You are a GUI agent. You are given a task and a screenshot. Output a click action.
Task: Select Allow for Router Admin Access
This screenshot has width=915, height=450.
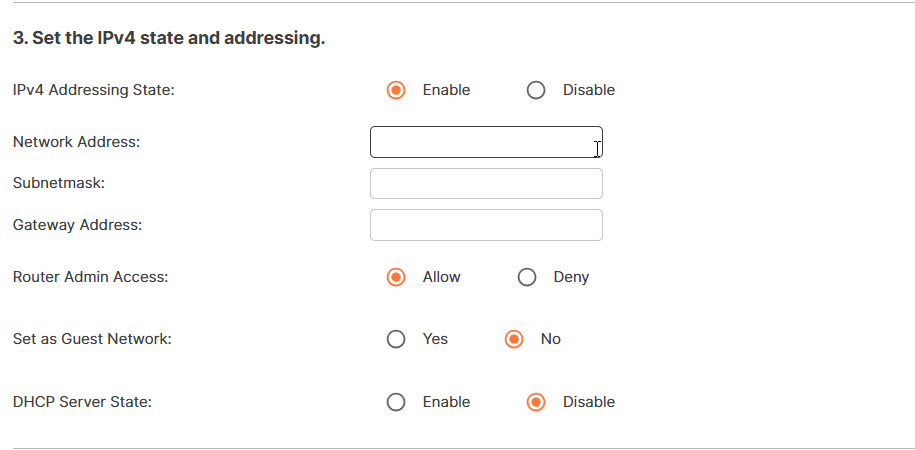point(396,277)
